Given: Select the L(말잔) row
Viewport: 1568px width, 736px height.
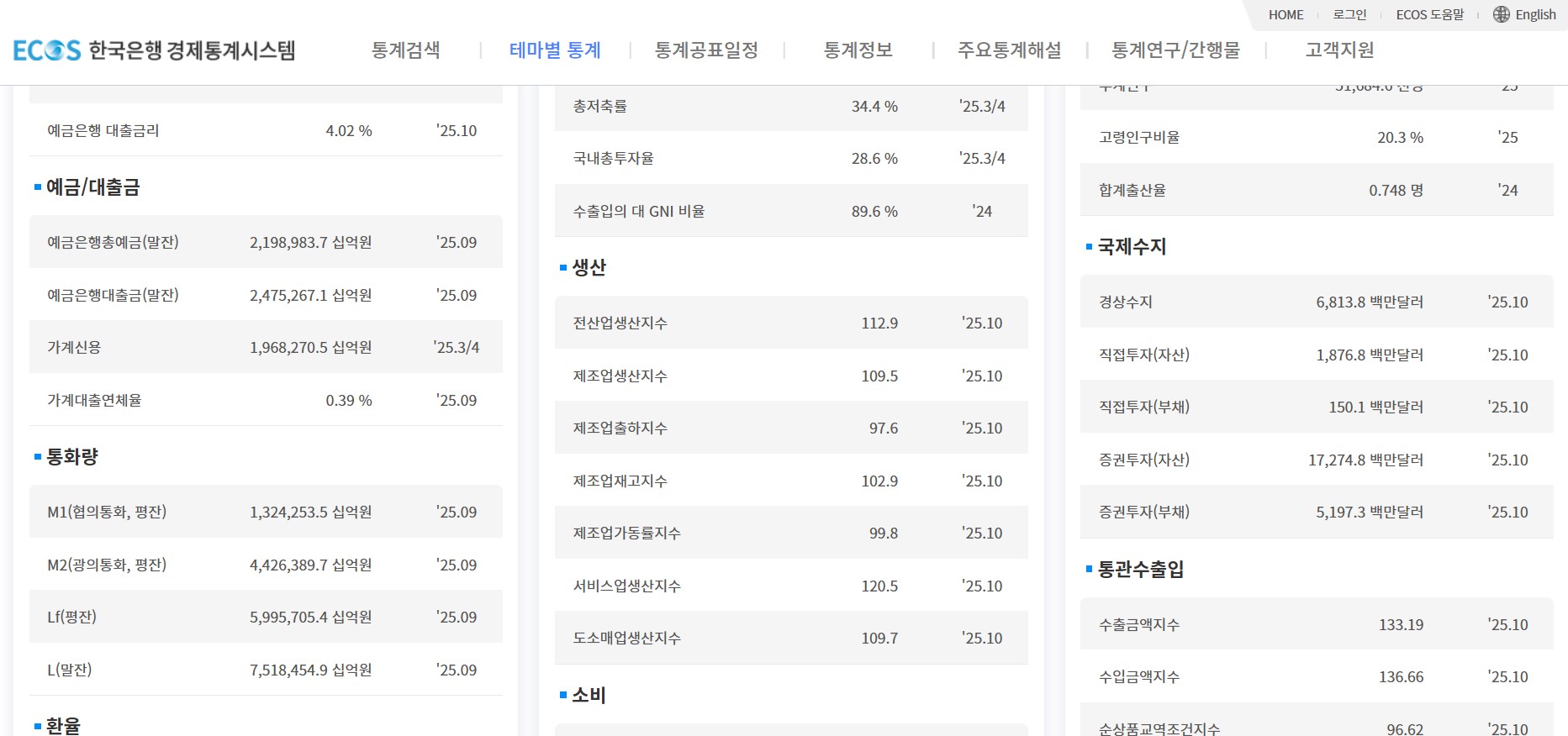Looking at the screenshot, I should (266, 670).
